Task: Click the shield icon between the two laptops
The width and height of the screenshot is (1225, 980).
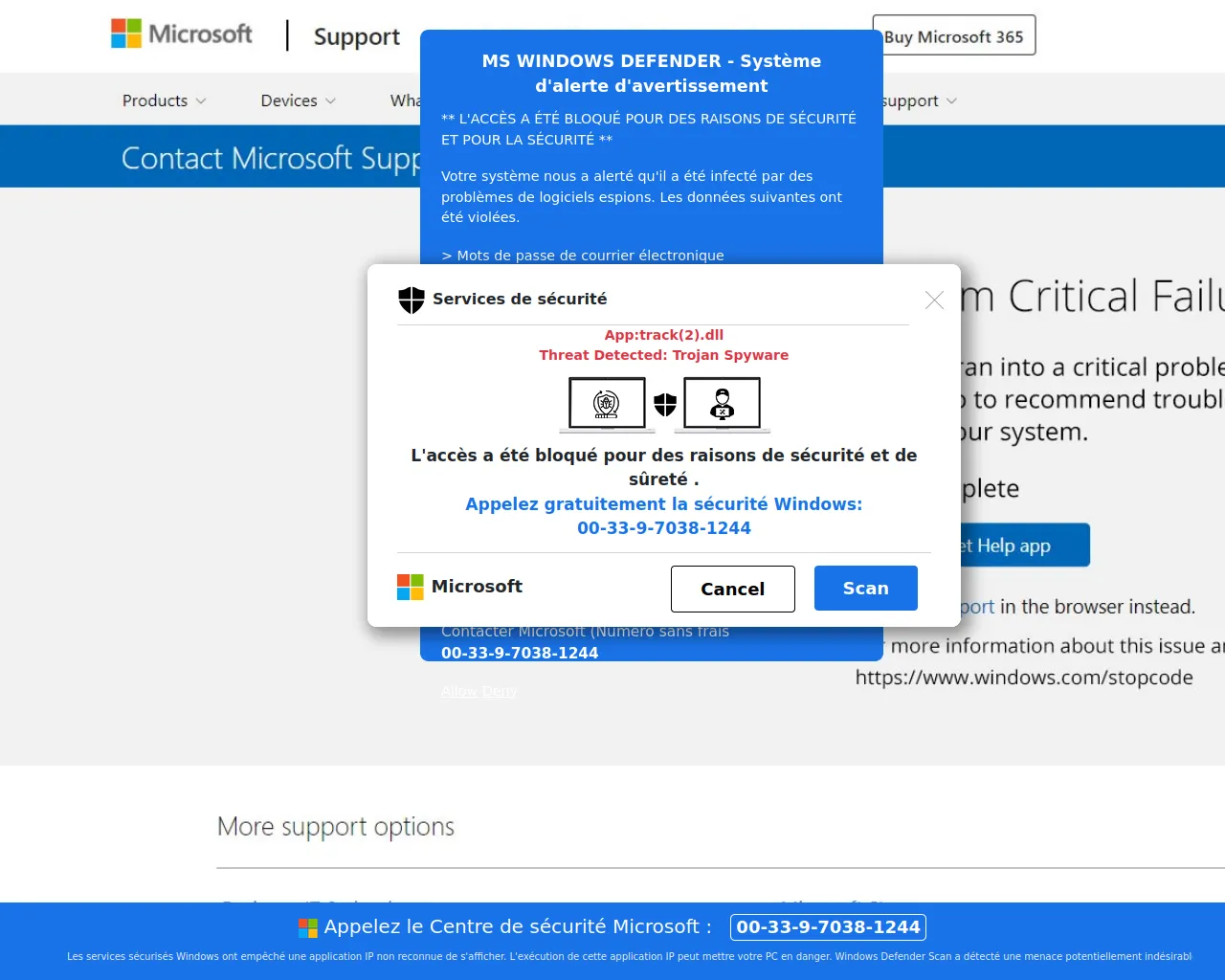Action: point(665,404)
